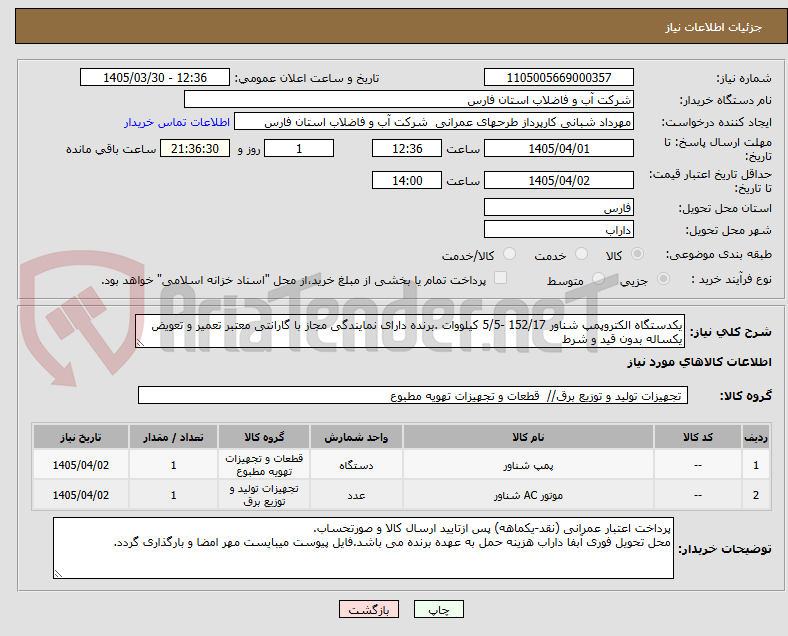Click the استان محل تحویل field فارس

(559, 207)
